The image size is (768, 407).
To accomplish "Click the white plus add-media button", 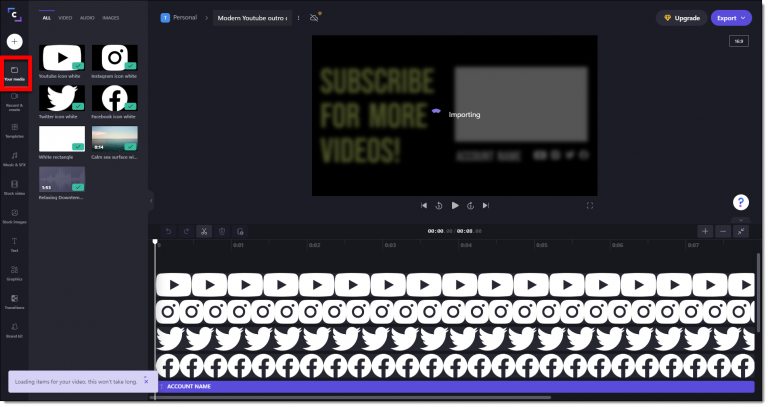I will [x=14, y=42].
